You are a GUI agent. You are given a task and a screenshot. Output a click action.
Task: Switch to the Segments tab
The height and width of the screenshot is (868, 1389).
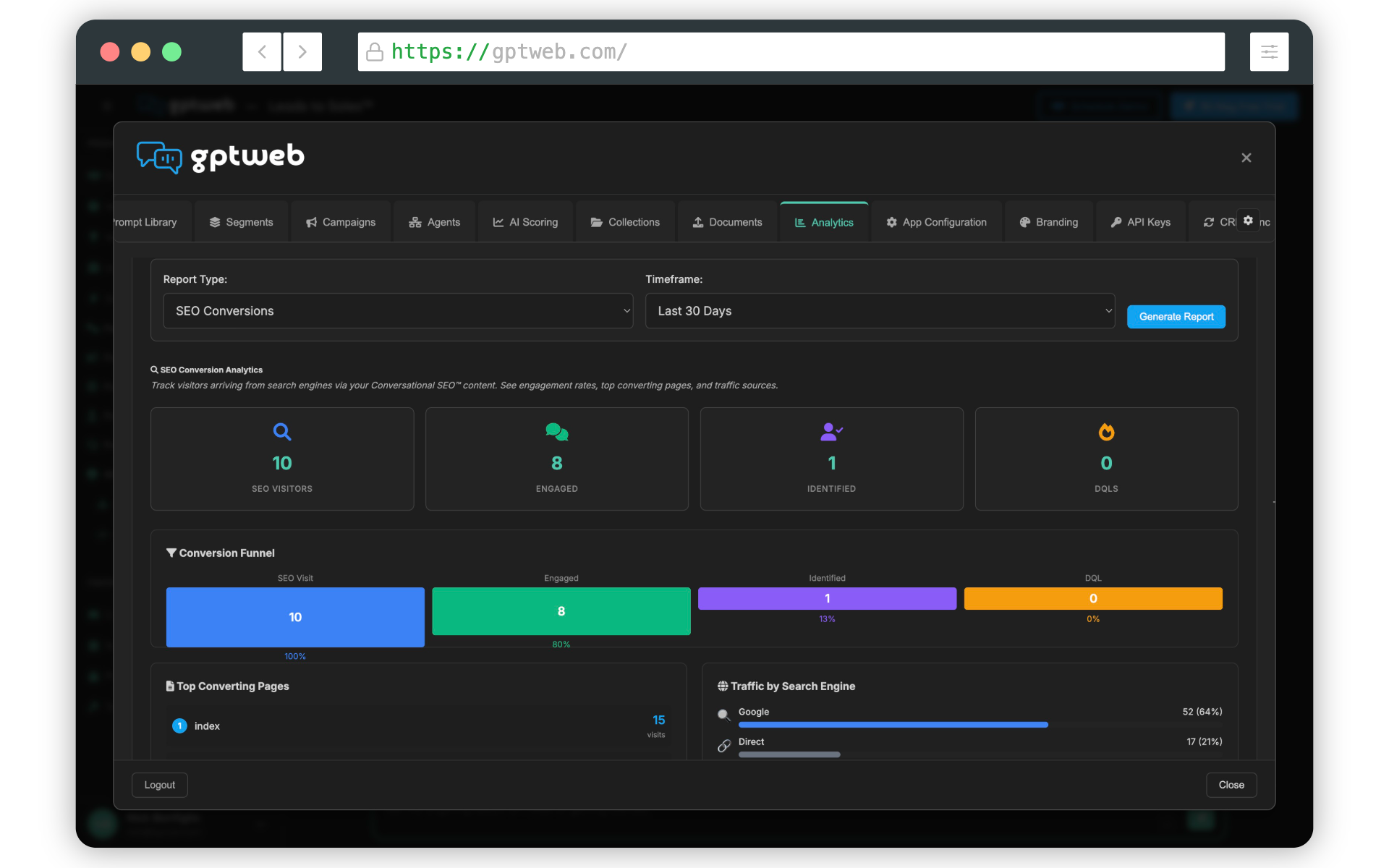(242, 222)
